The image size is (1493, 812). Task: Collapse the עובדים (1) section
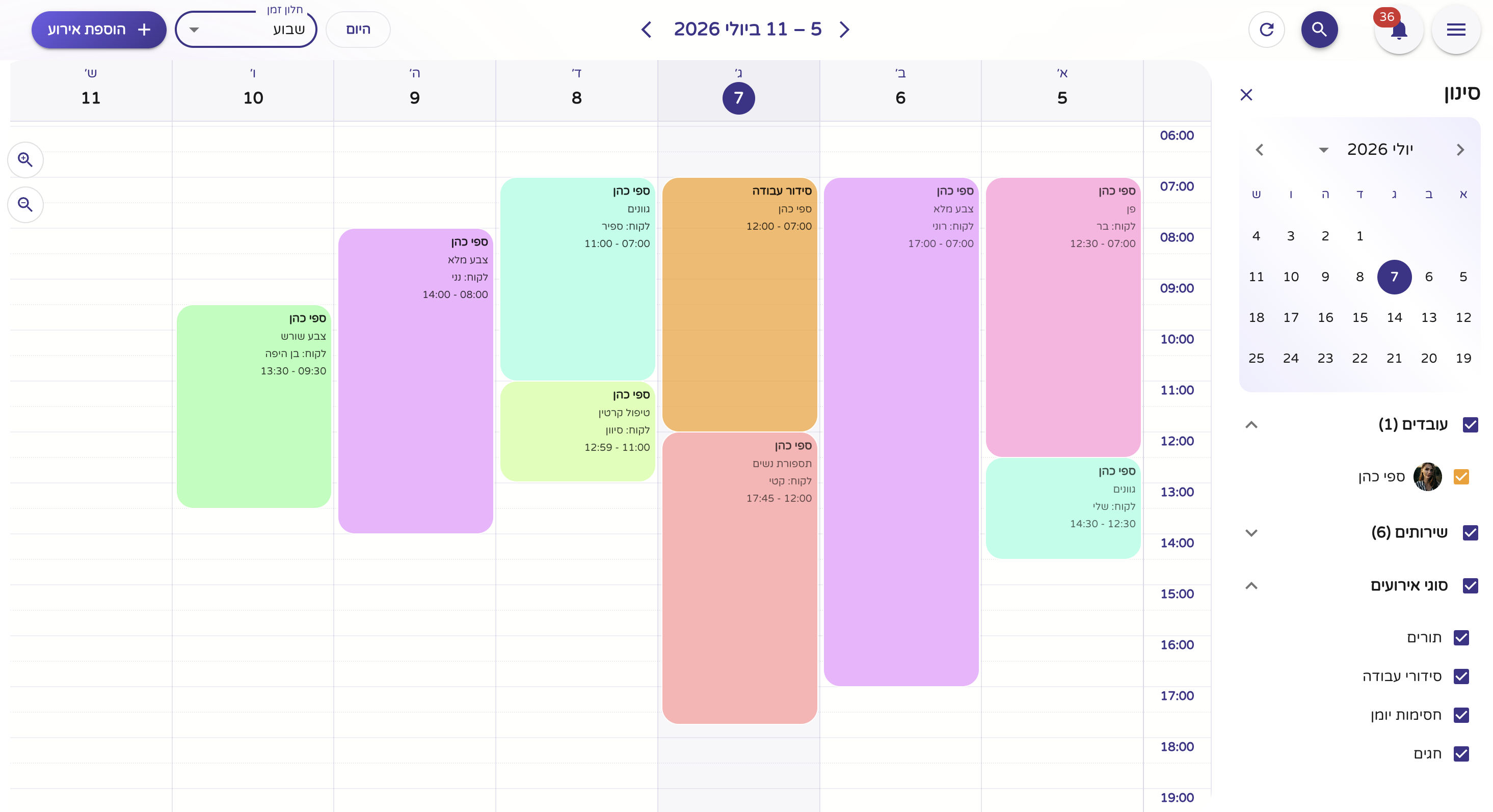point(1251,425)
